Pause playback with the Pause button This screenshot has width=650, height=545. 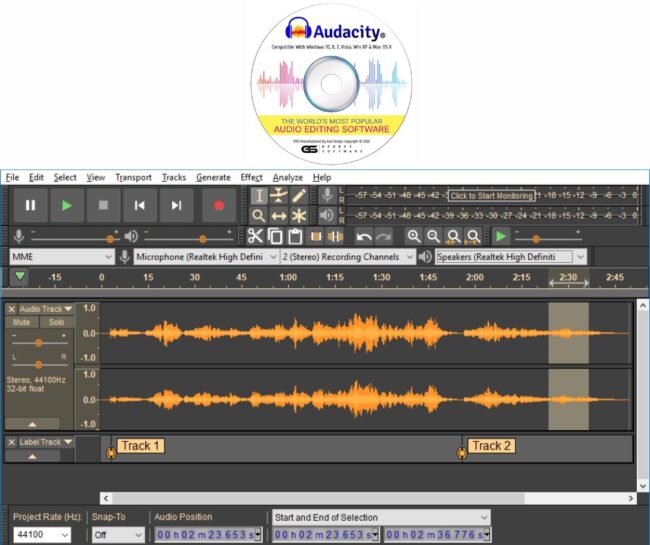(x=30, y=205)
